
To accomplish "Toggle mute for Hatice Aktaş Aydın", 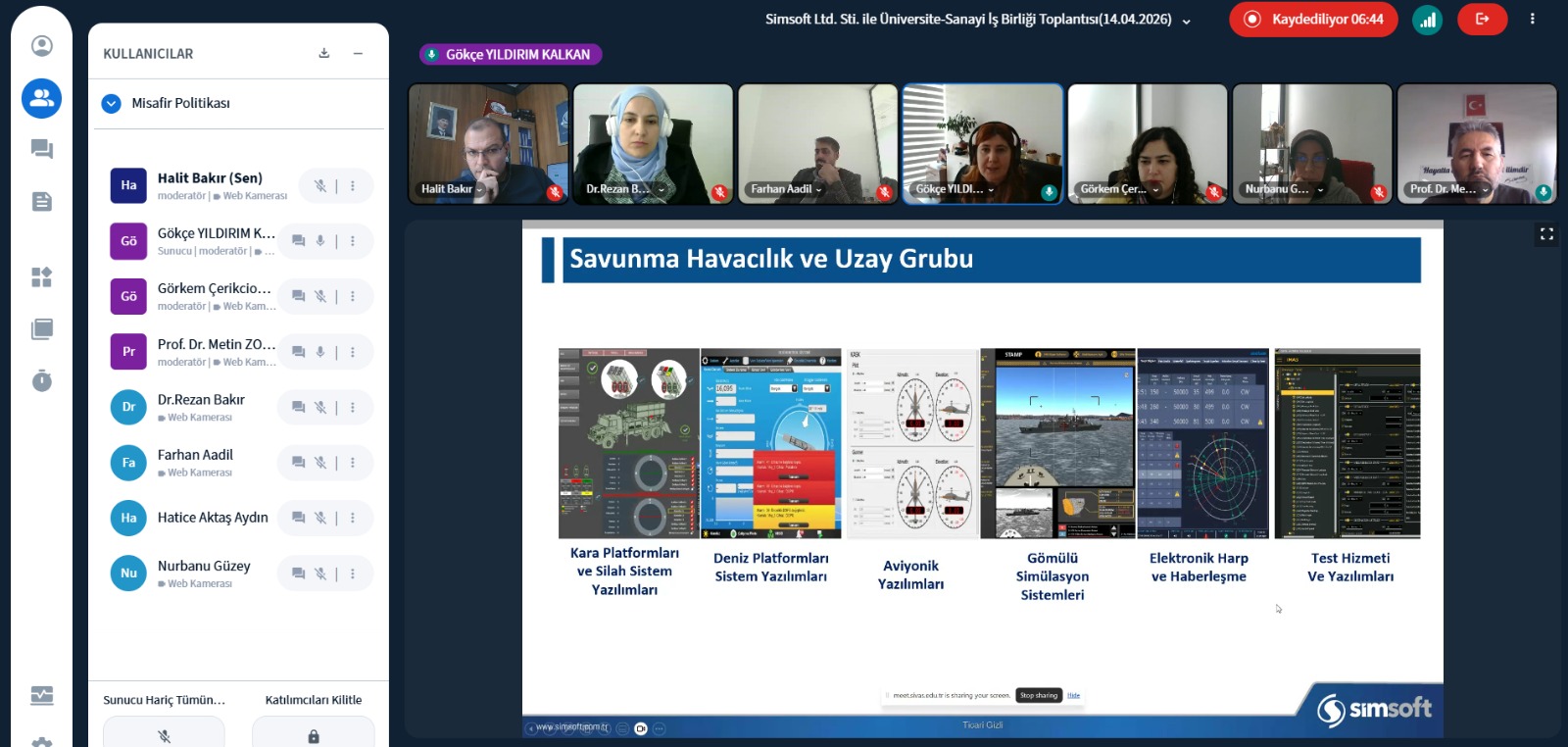I will [319, 518].
